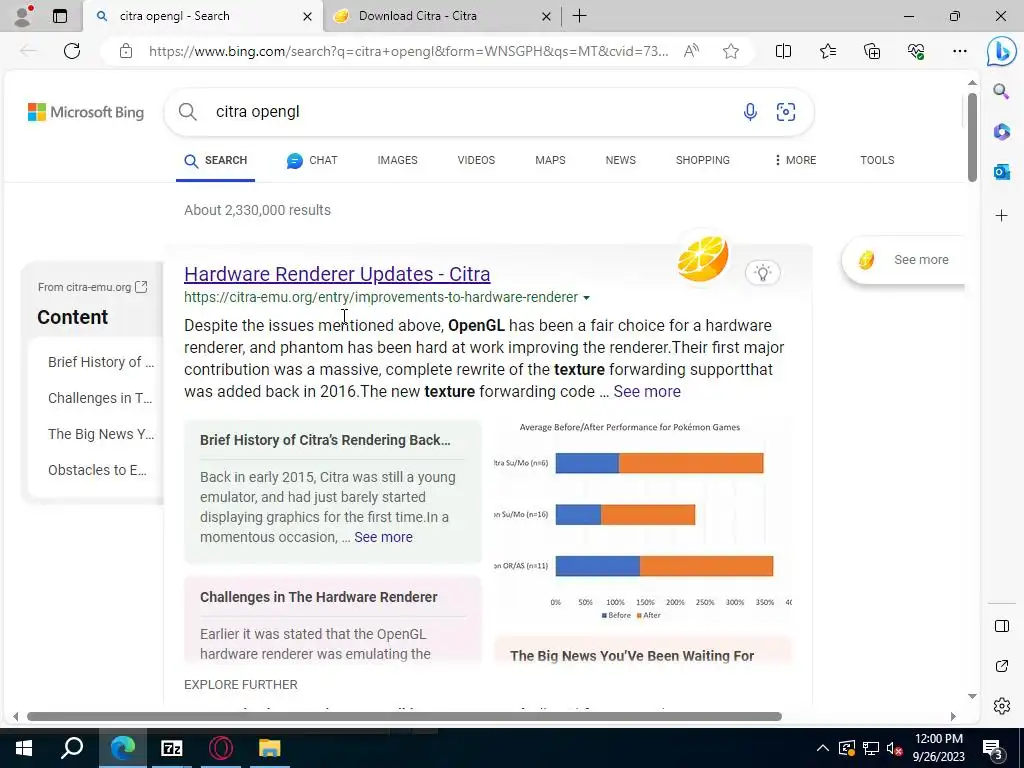Click the Microsoft Bing logo

pyautogui.click(x=86, y=112)
